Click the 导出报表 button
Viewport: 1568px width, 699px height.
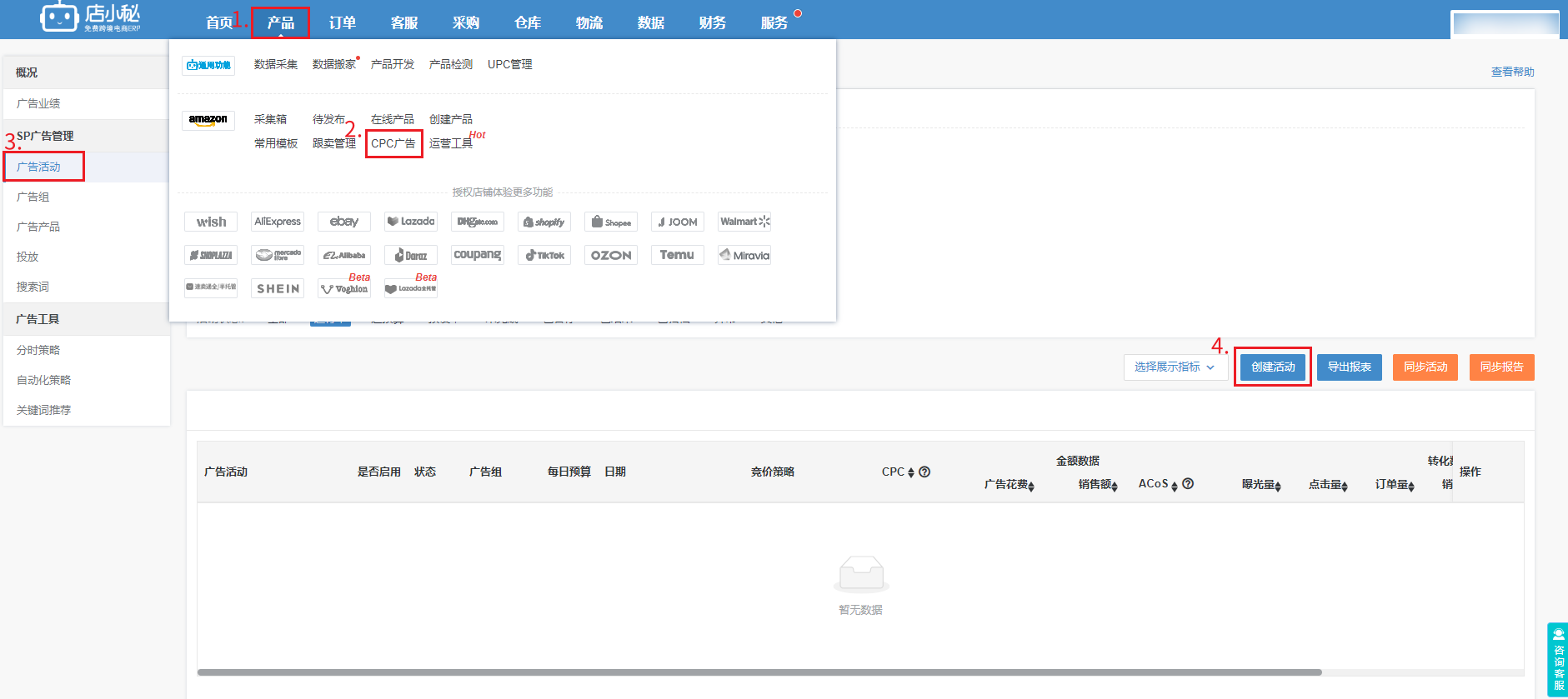tap(1350, 367)
